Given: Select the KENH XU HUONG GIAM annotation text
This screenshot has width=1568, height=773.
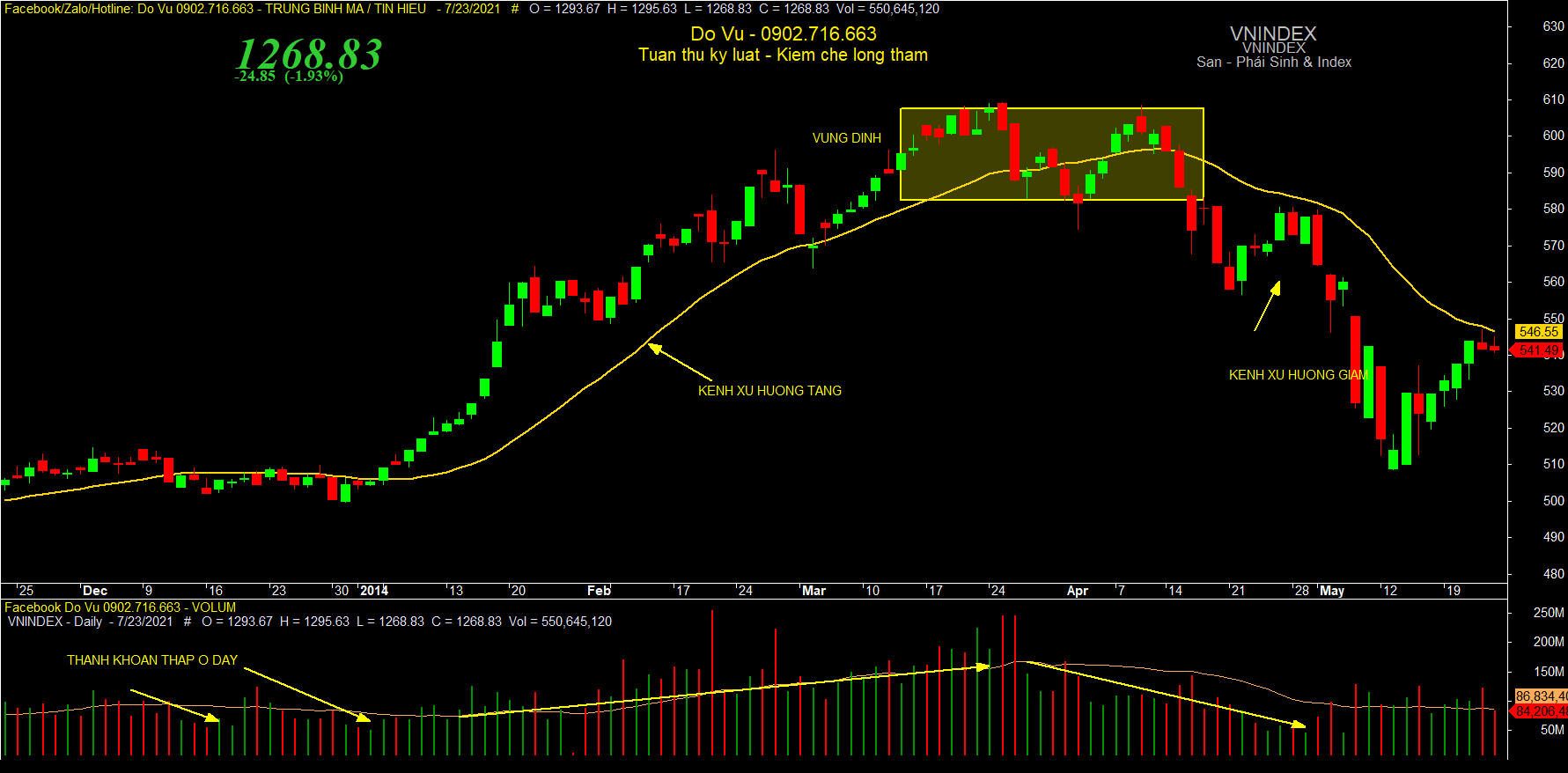Looking at the screenshot, I should pyautogui.click(x=1299, y=375).
